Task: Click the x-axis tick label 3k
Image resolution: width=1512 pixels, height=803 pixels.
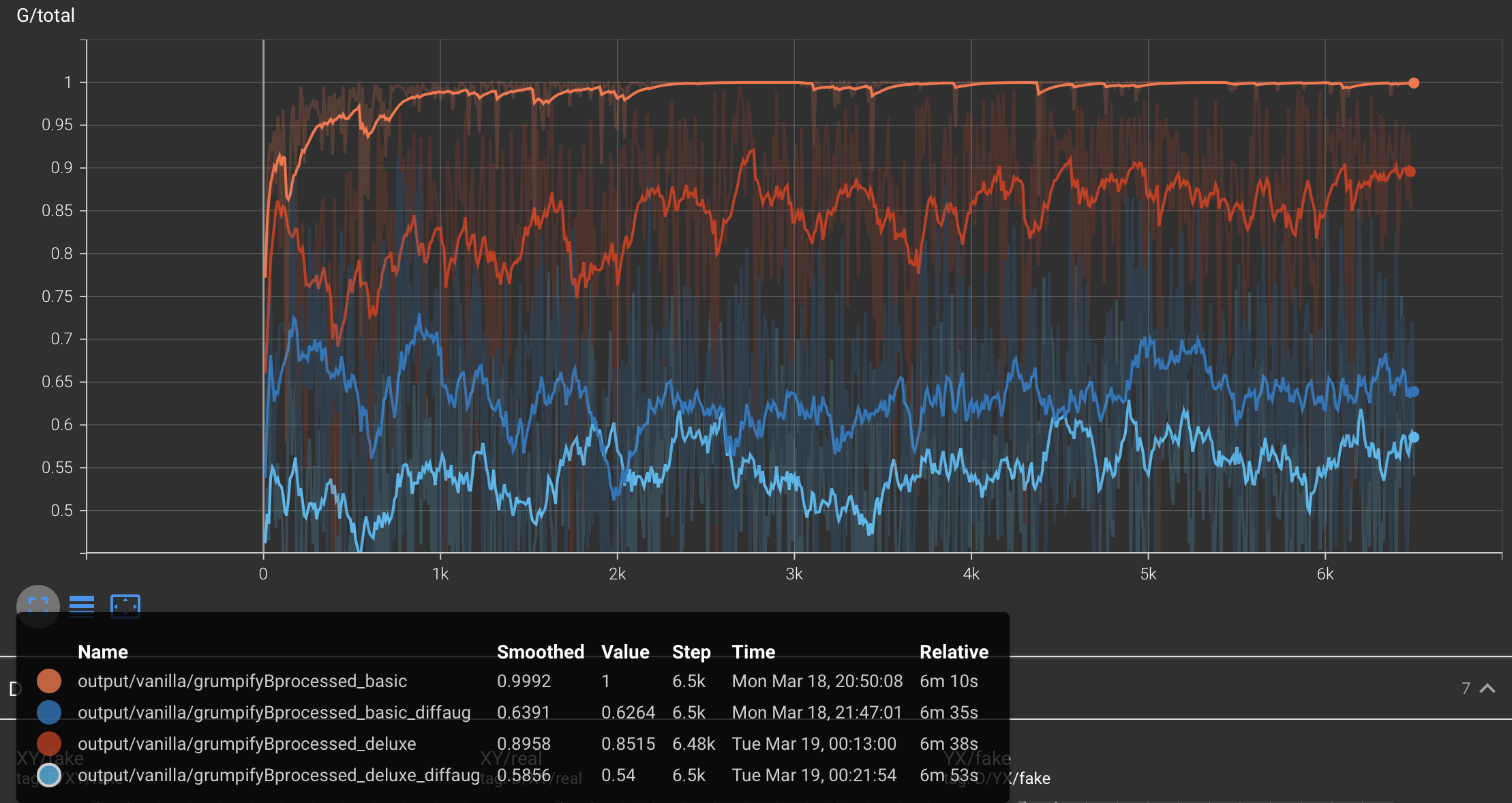Action: coord(794,575)
